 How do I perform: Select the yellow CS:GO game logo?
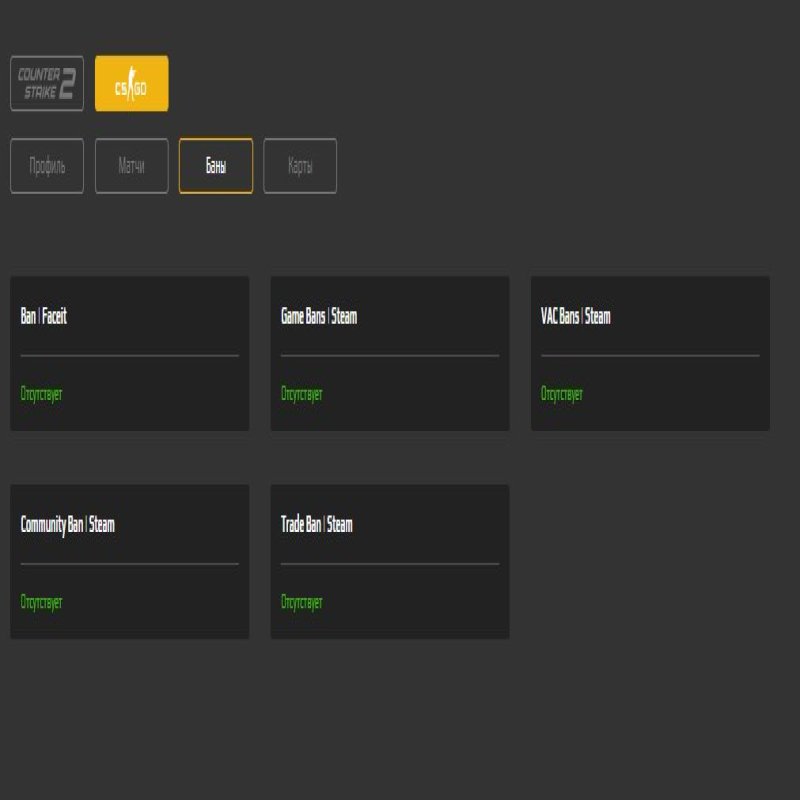pos(131,83)
